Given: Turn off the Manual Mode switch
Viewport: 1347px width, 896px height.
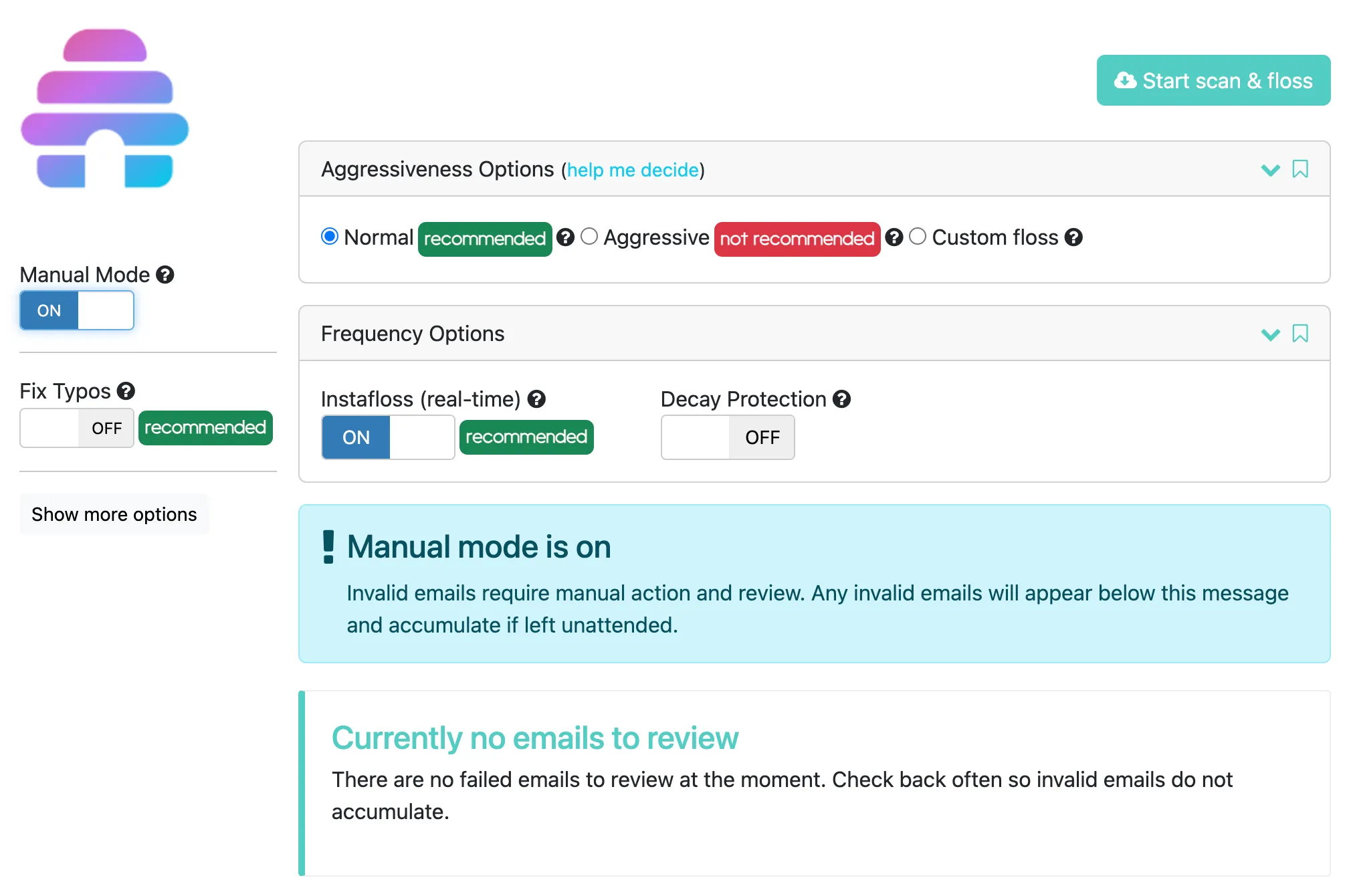Looking at the screenshot, I should [77, 310].
